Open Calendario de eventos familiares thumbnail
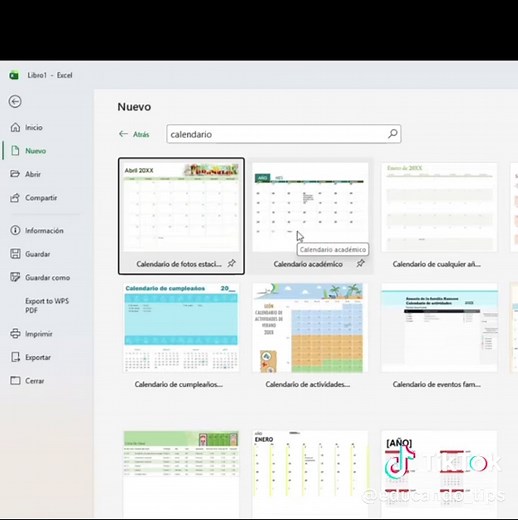Image resolution: width=518 pixels, height=520 pixels. click(x=439, y=328)
